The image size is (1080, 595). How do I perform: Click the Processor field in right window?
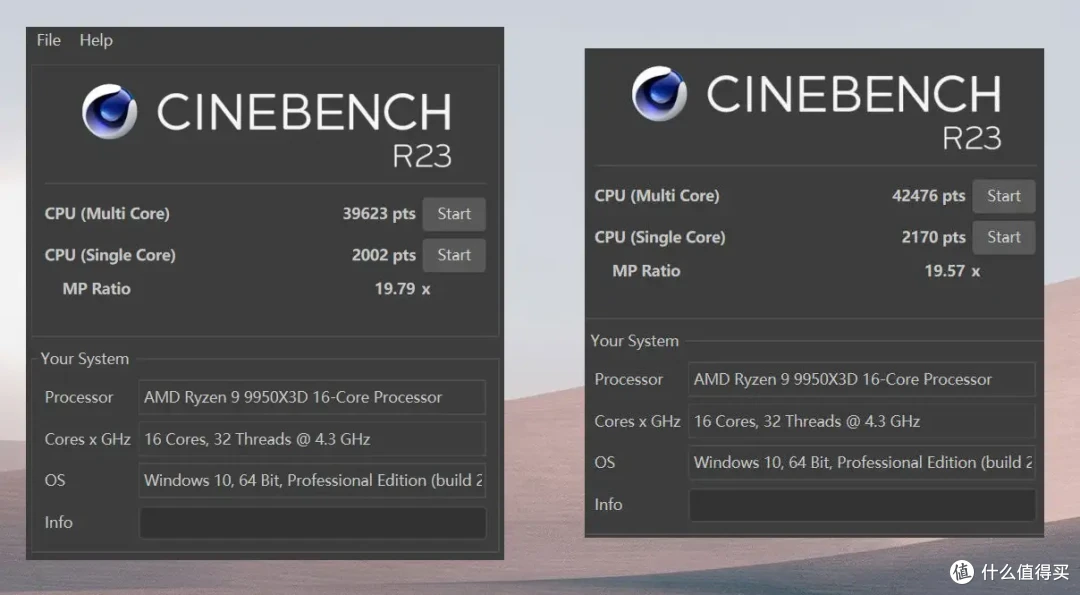coord(862,379)
